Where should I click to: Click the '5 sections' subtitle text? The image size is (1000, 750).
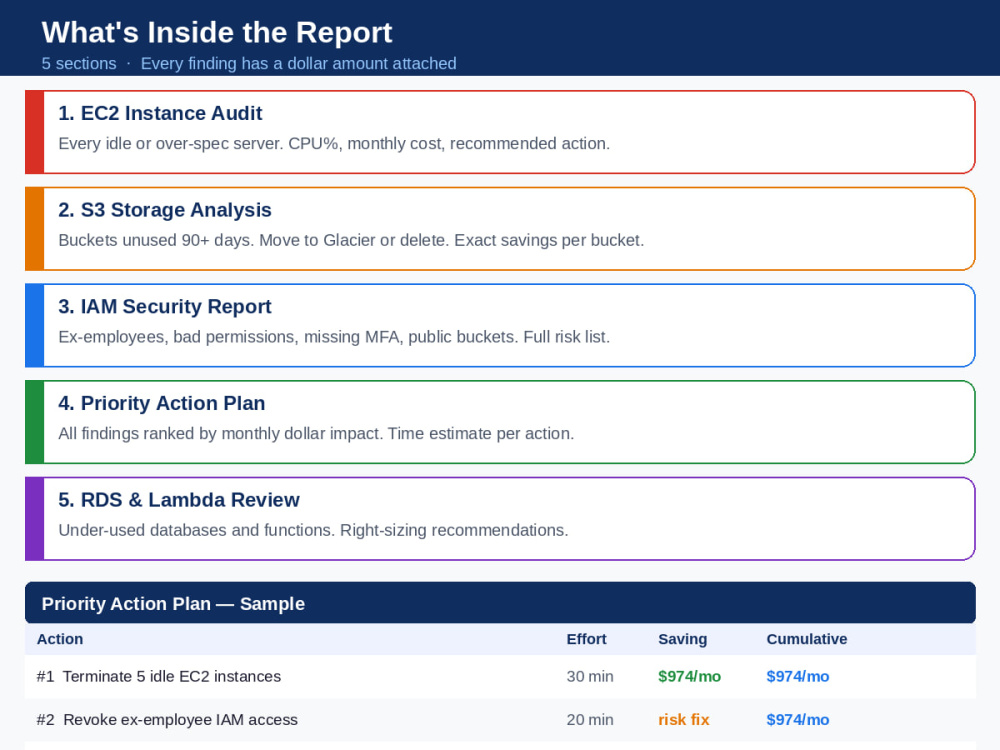point(79,64)
